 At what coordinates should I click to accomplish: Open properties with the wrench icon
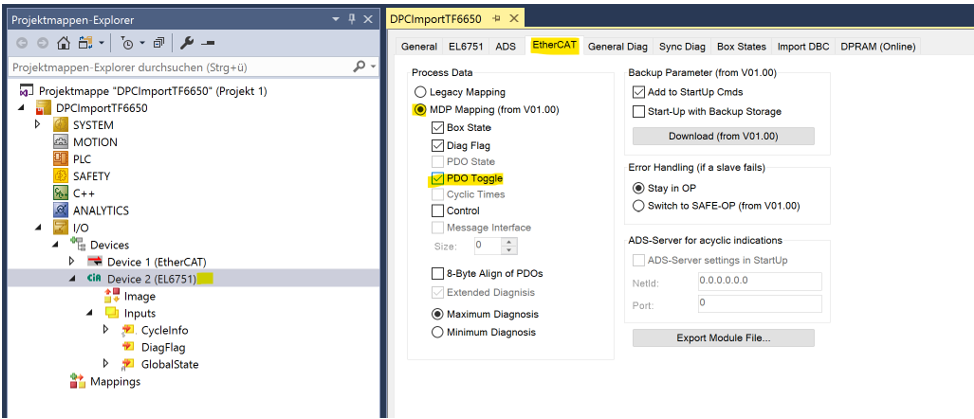186,43
